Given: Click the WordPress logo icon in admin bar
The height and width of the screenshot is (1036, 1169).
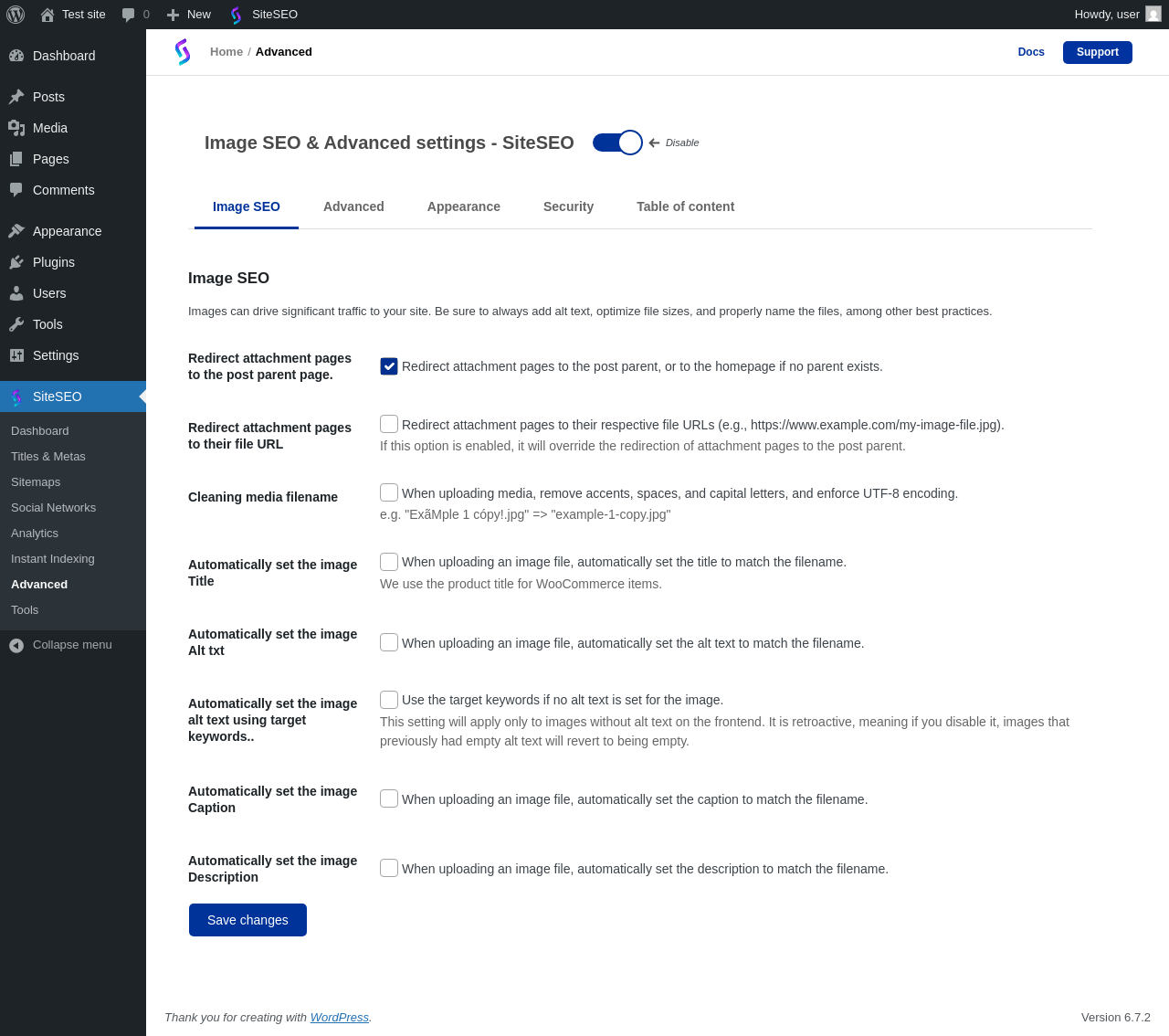Looking at the screenshot, I should coord(16,15).
